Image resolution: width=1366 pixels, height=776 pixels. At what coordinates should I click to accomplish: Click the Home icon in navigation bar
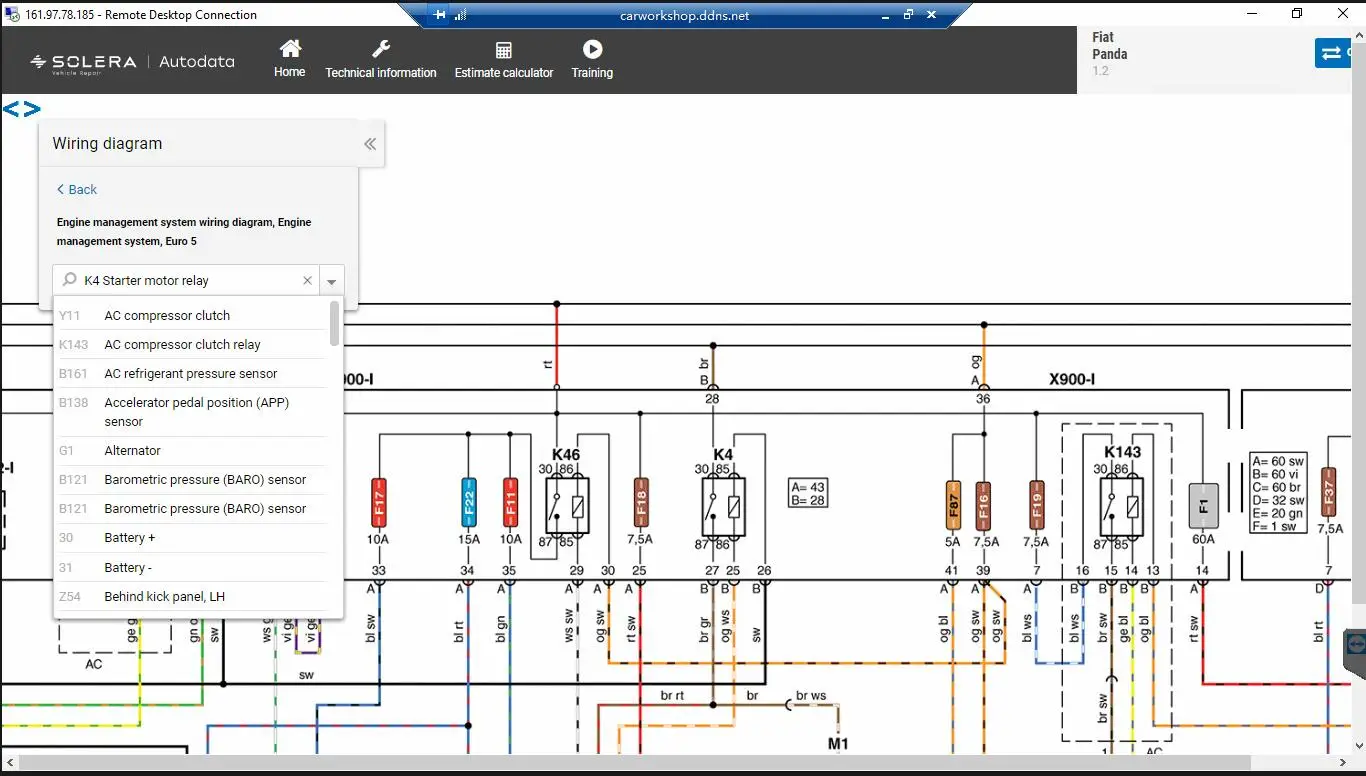pyautogui.click(x=290, y=50)
